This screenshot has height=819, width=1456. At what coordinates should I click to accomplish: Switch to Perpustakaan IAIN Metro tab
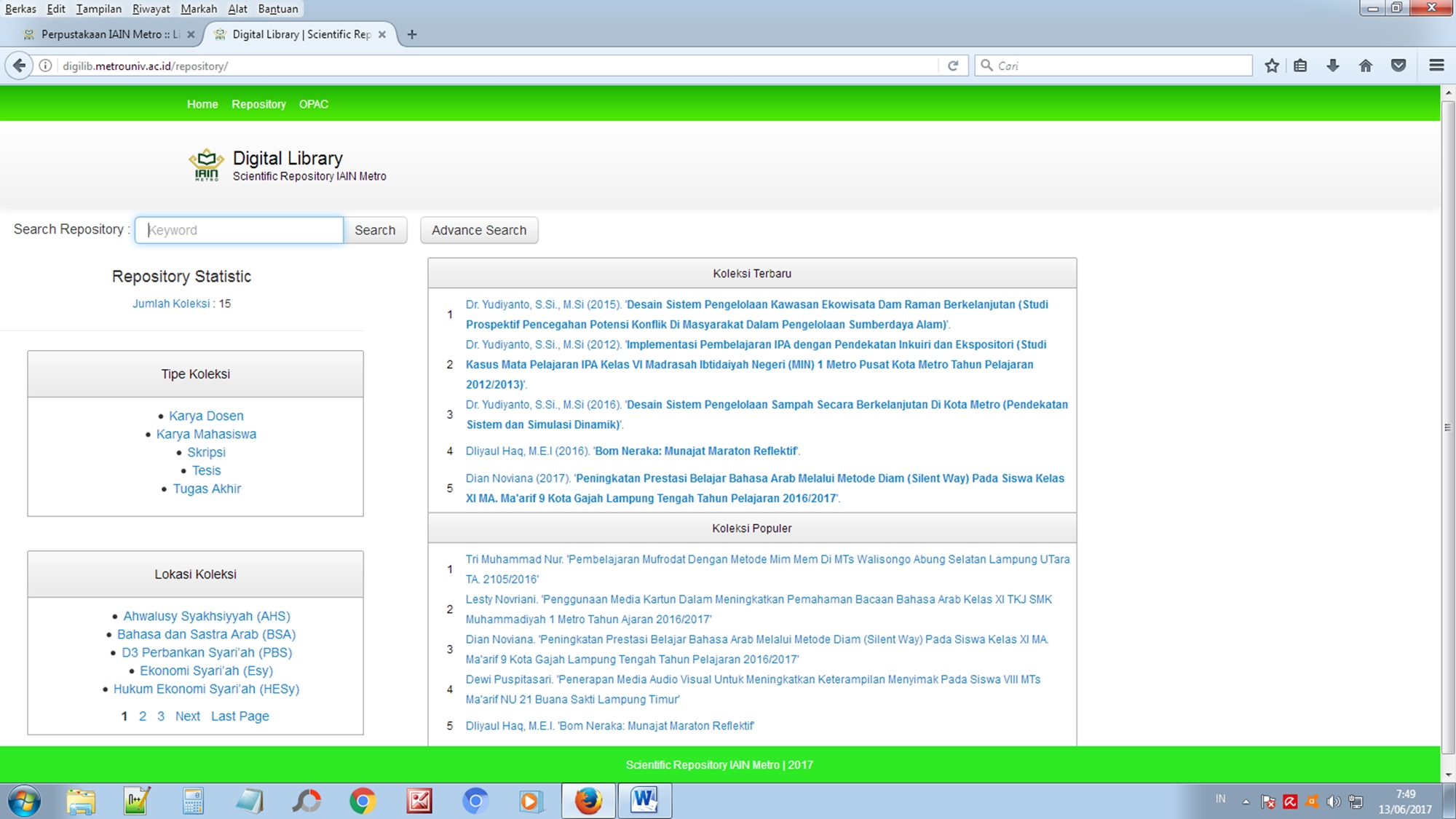pyautogui.click(x=102, y=34)
